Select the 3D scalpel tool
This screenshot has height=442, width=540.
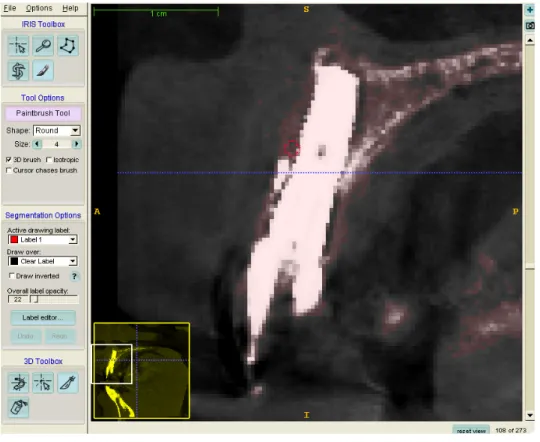coord(68,383)
